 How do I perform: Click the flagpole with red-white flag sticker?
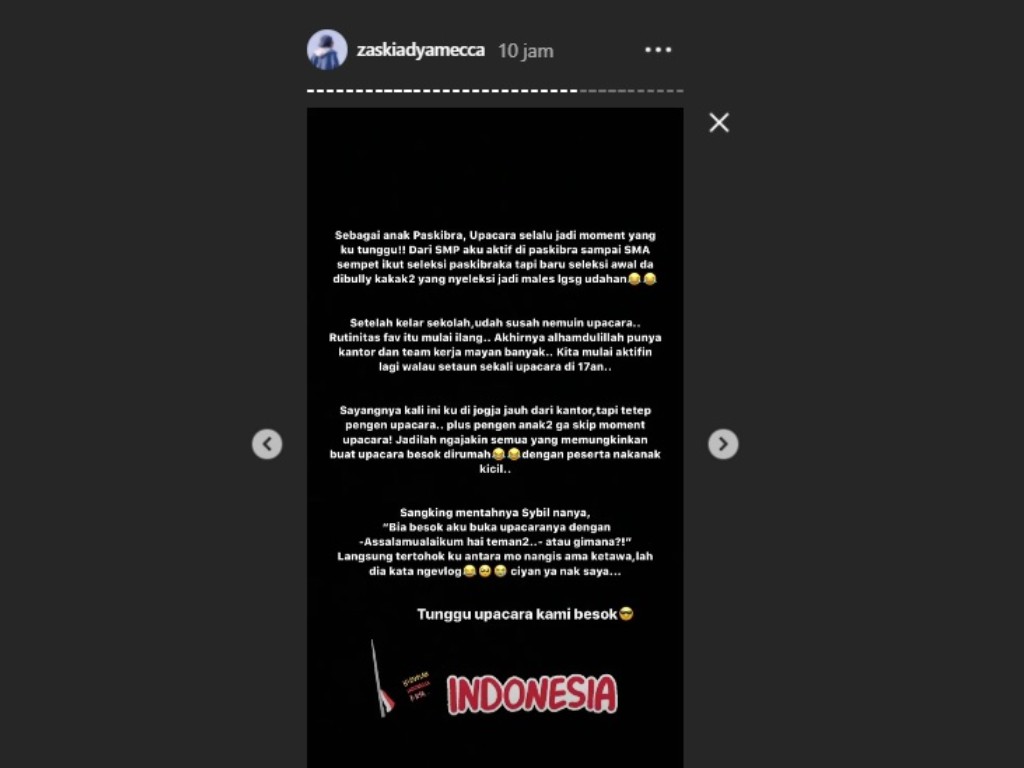(x=382, y=678)
